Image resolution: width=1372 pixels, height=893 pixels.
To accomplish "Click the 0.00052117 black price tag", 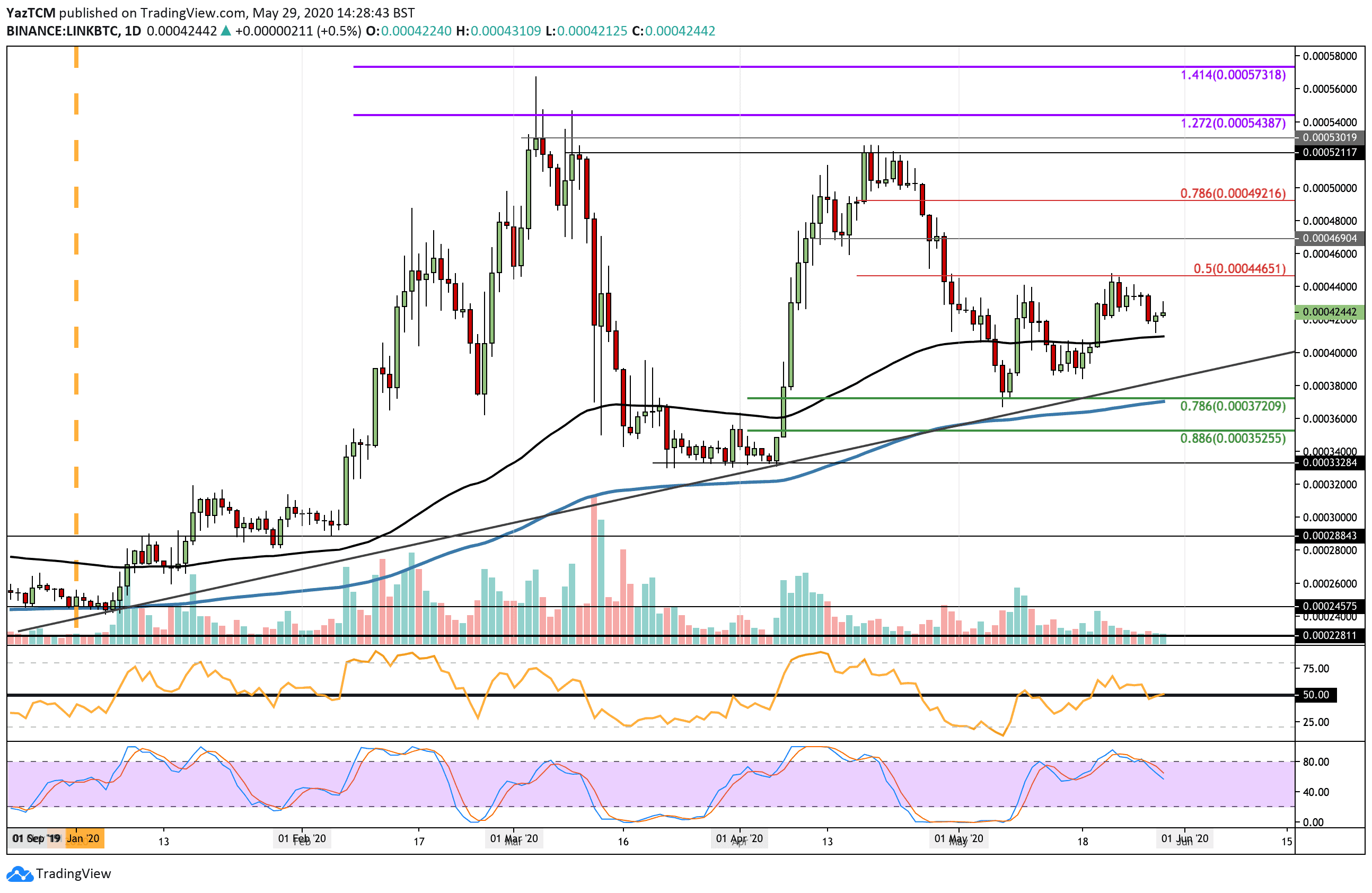I will click(1330, 152).
